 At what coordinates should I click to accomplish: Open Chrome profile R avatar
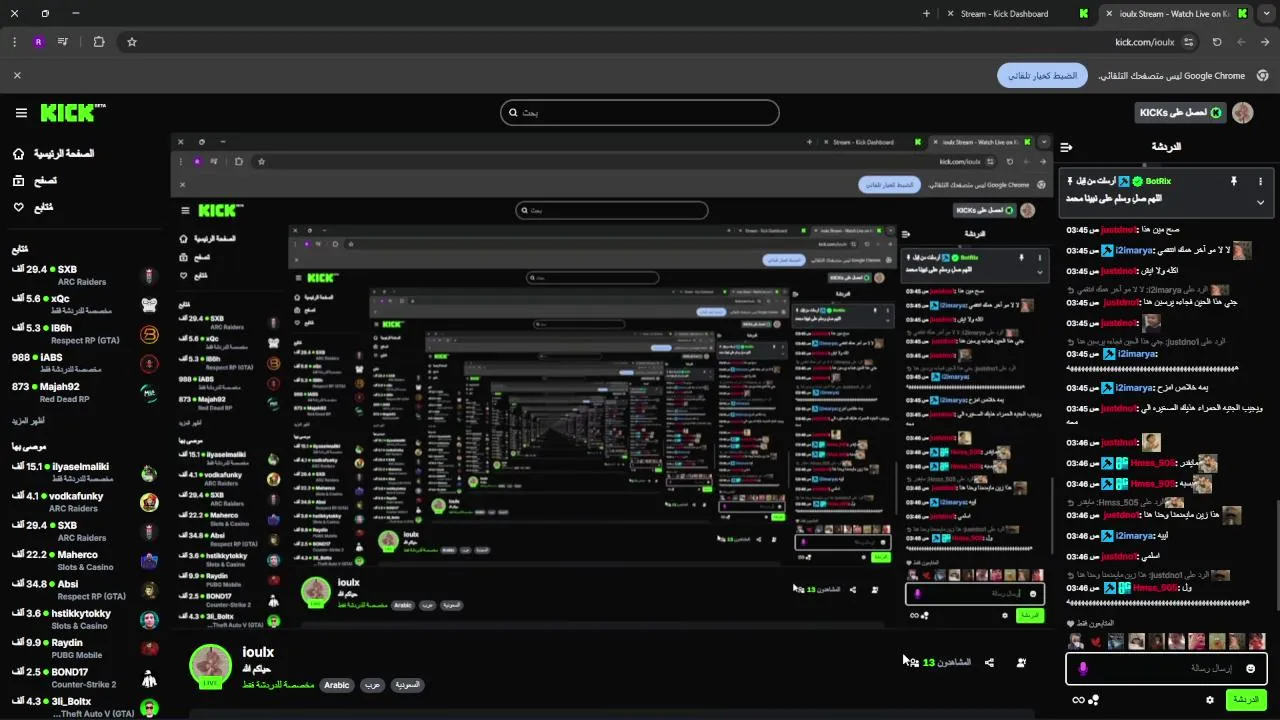click(38, 42)
